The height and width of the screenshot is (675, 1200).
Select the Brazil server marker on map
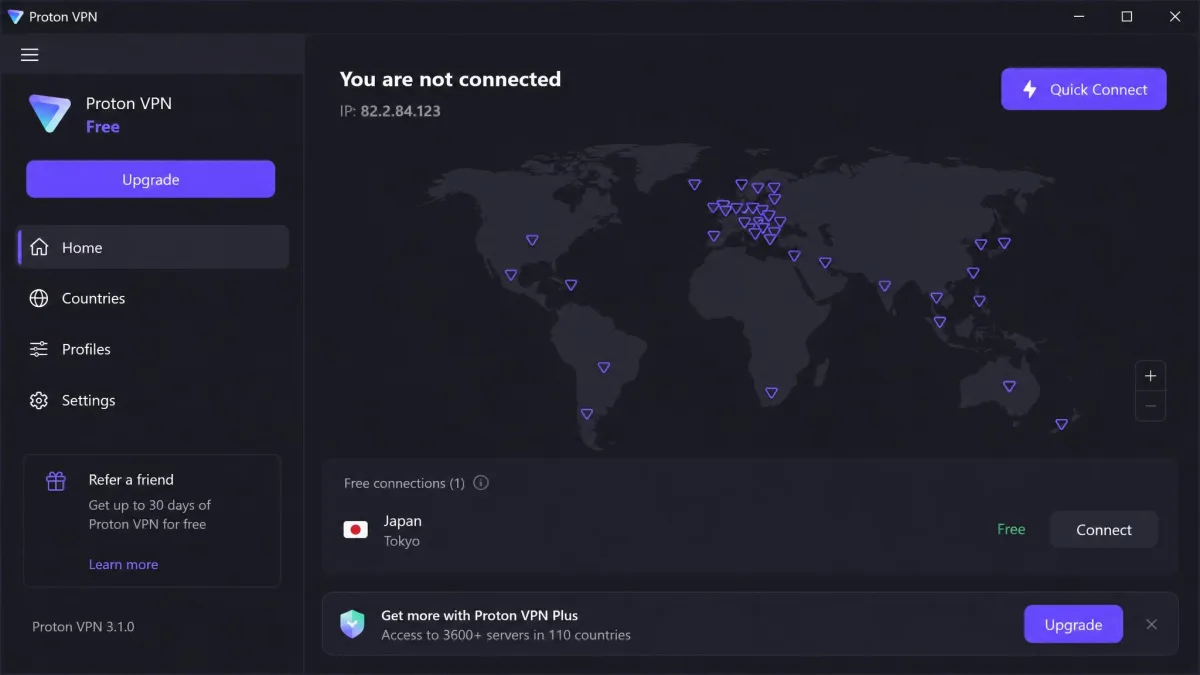coord(603,367)
